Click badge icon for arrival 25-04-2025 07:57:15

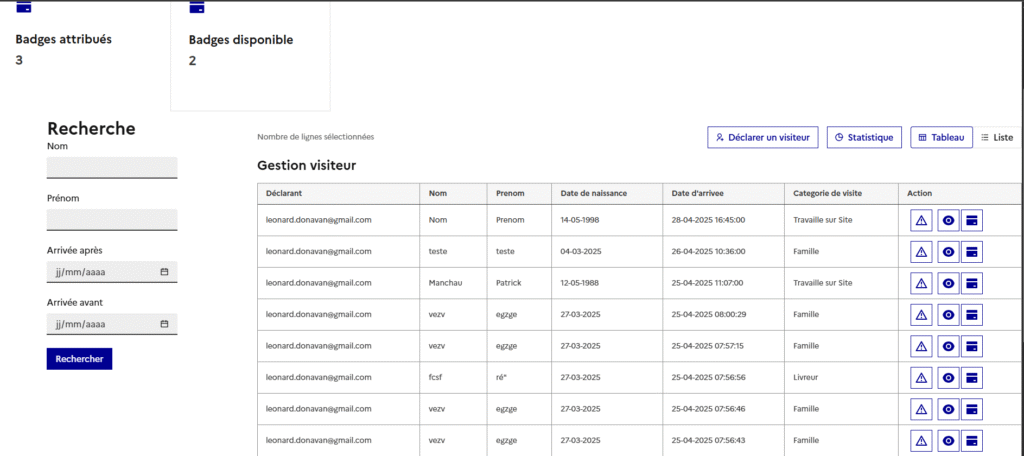click(x=972, y=346)
